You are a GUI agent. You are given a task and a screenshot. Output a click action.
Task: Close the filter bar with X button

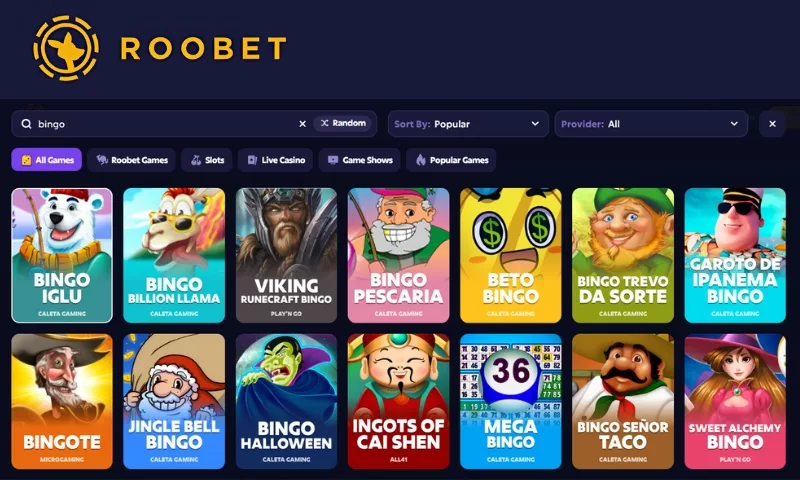pyautogui.click(x=772, y=124)
